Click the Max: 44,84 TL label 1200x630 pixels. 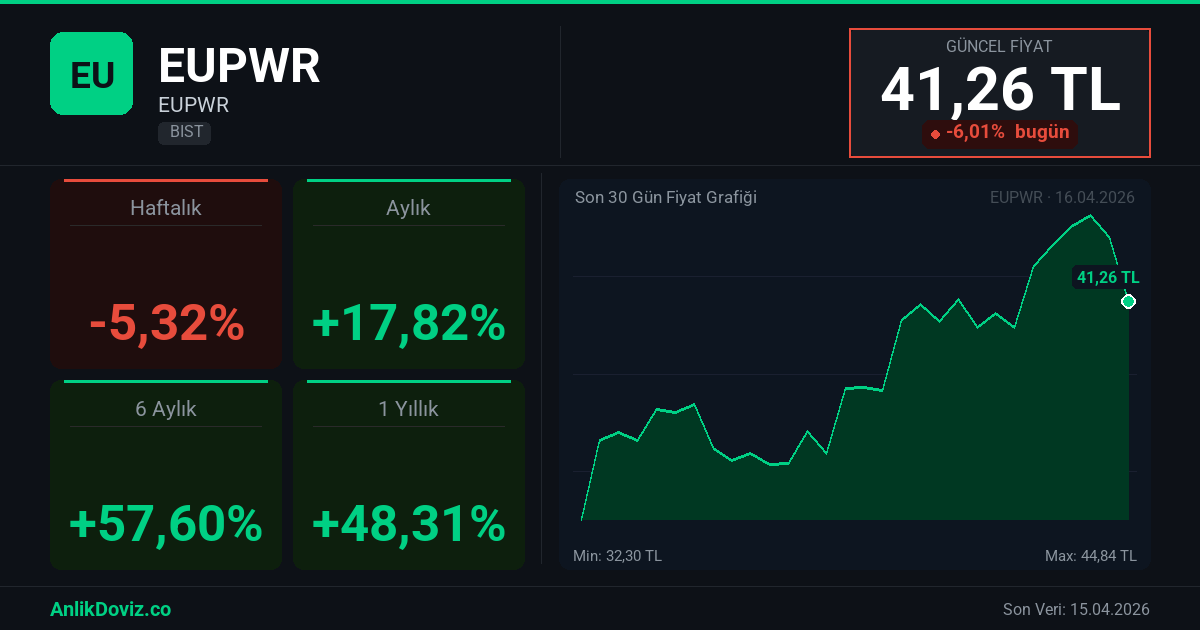pyautogui.click(x=1090, y=556)
